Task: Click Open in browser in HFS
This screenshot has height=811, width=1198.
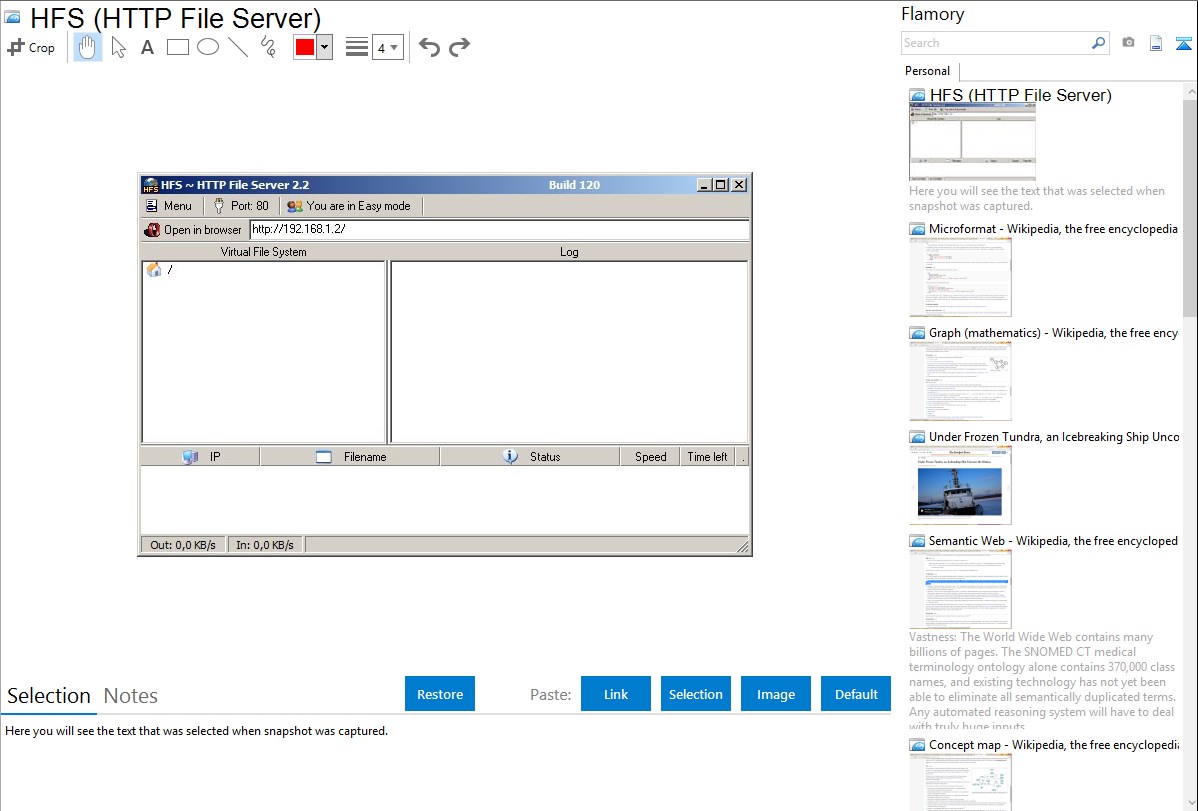Action: [193, 229]
